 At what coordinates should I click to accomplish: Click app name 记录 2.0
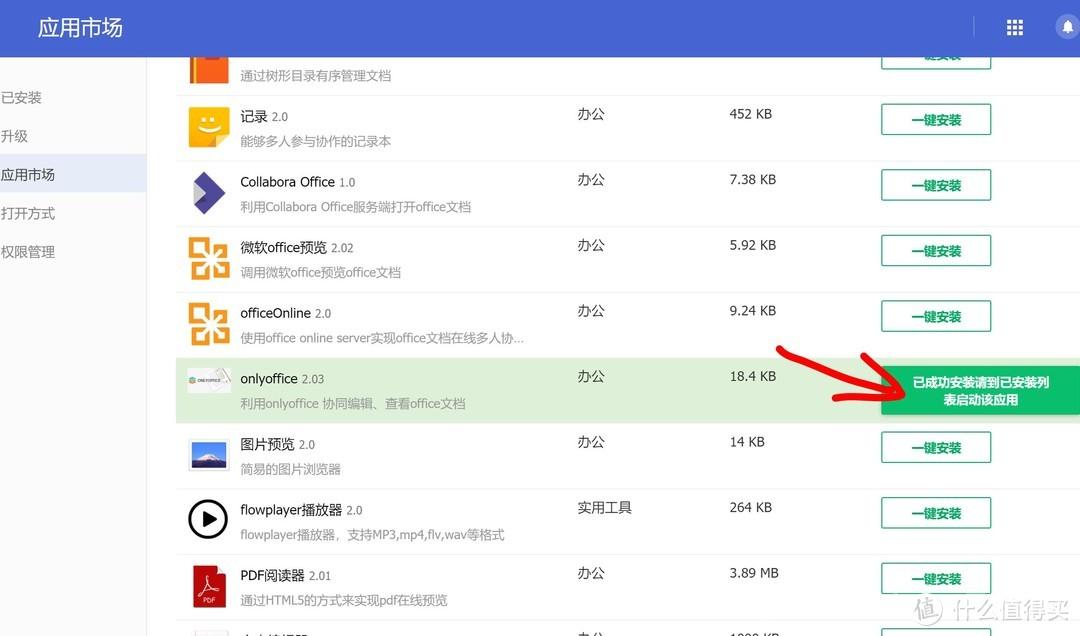pyautogui.click(x=264, y=116)
